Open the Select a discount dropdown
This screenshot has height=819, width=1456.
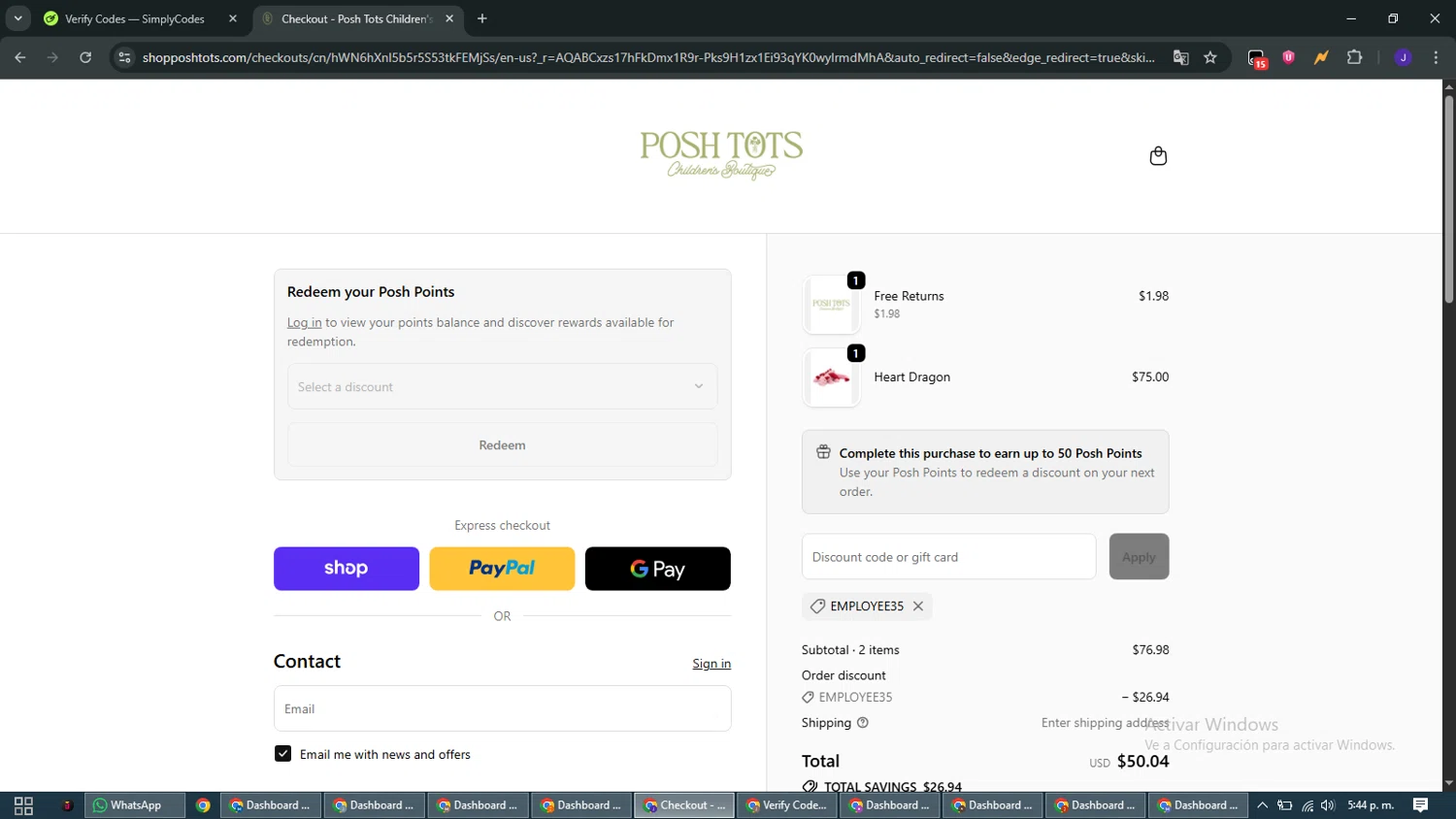[502, 386]
